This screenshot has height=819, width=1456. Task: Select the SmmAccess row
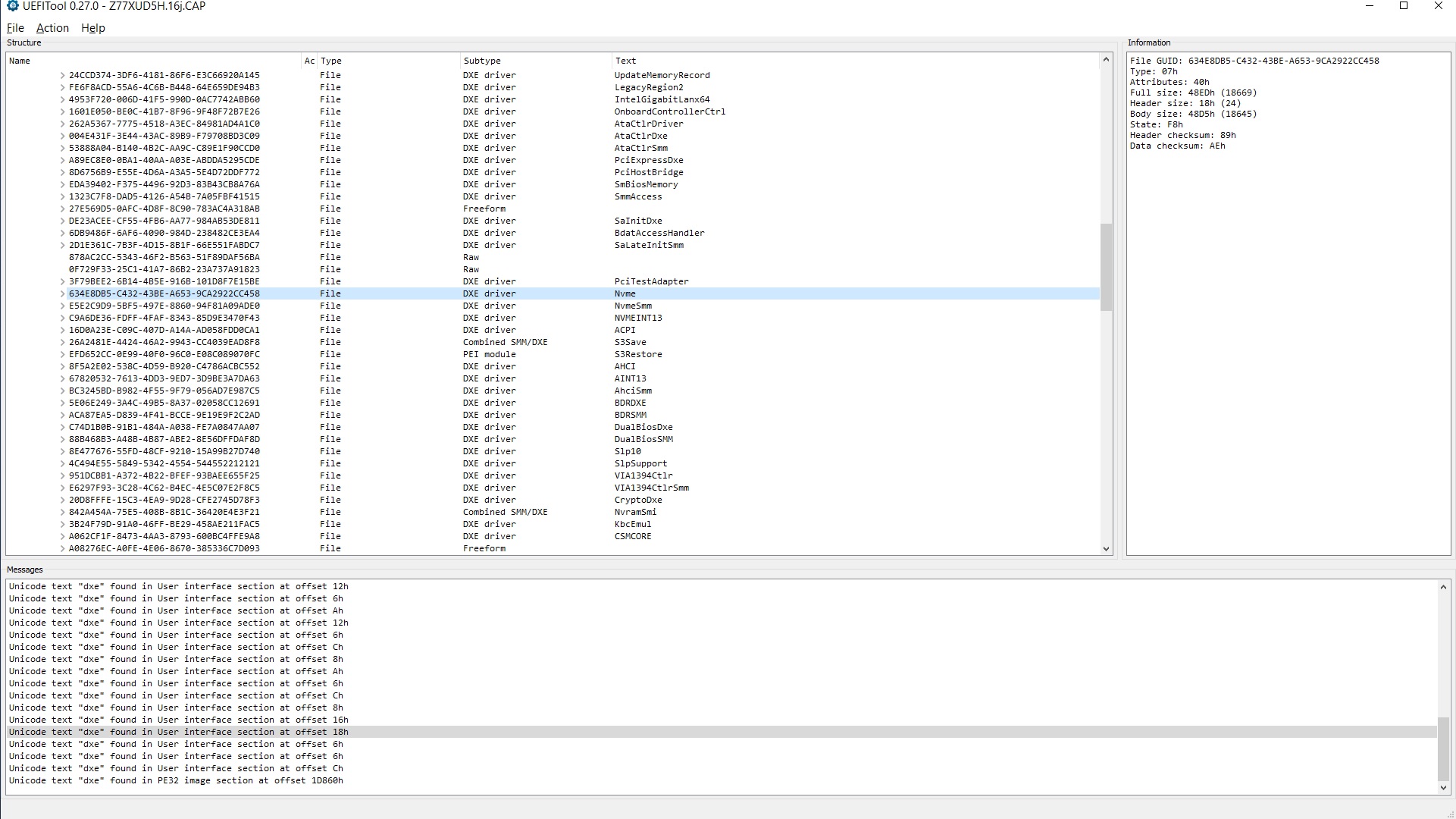pyautogui.click(x=553, y=196)
